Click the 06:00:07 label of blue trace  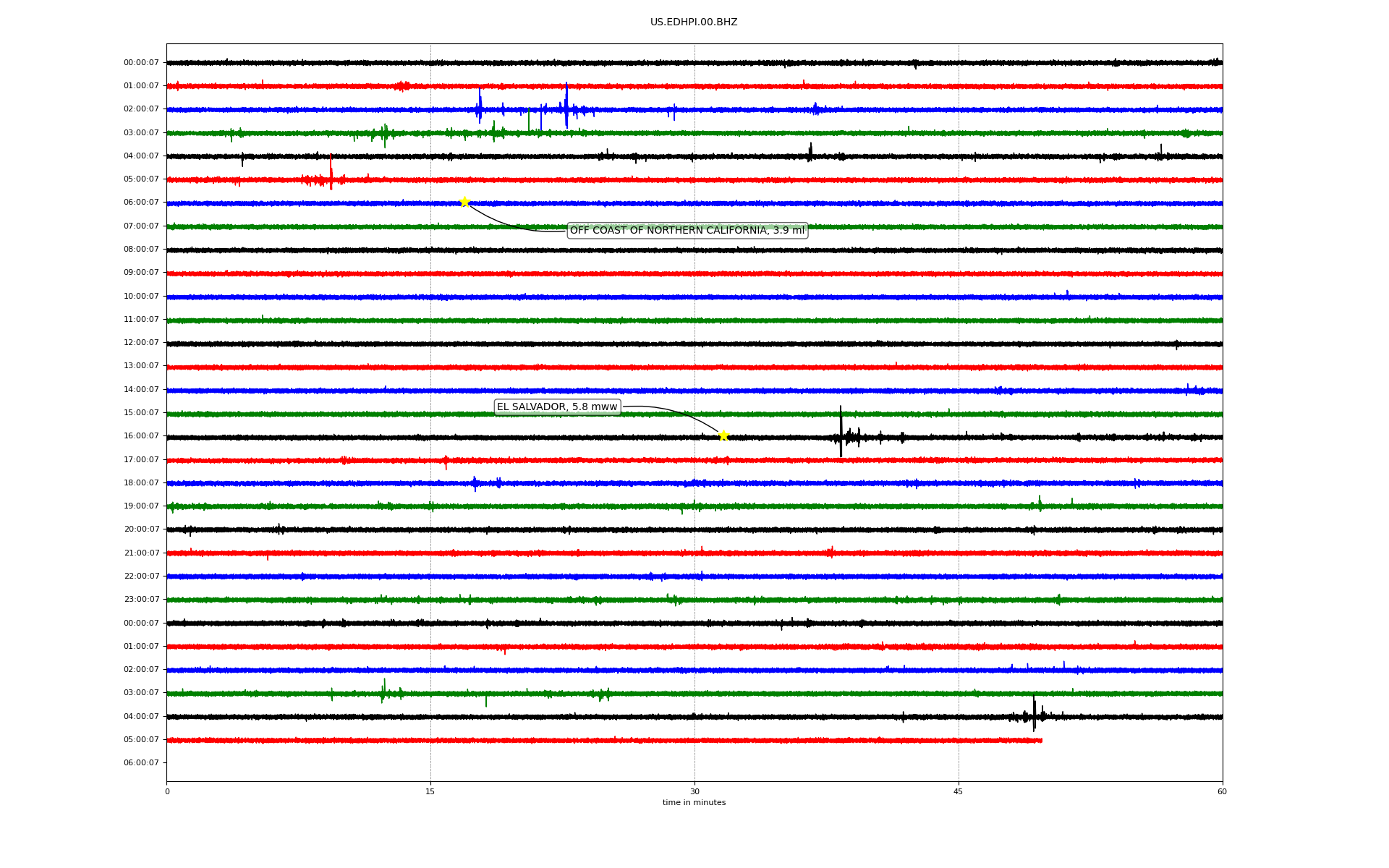(141, 203)
